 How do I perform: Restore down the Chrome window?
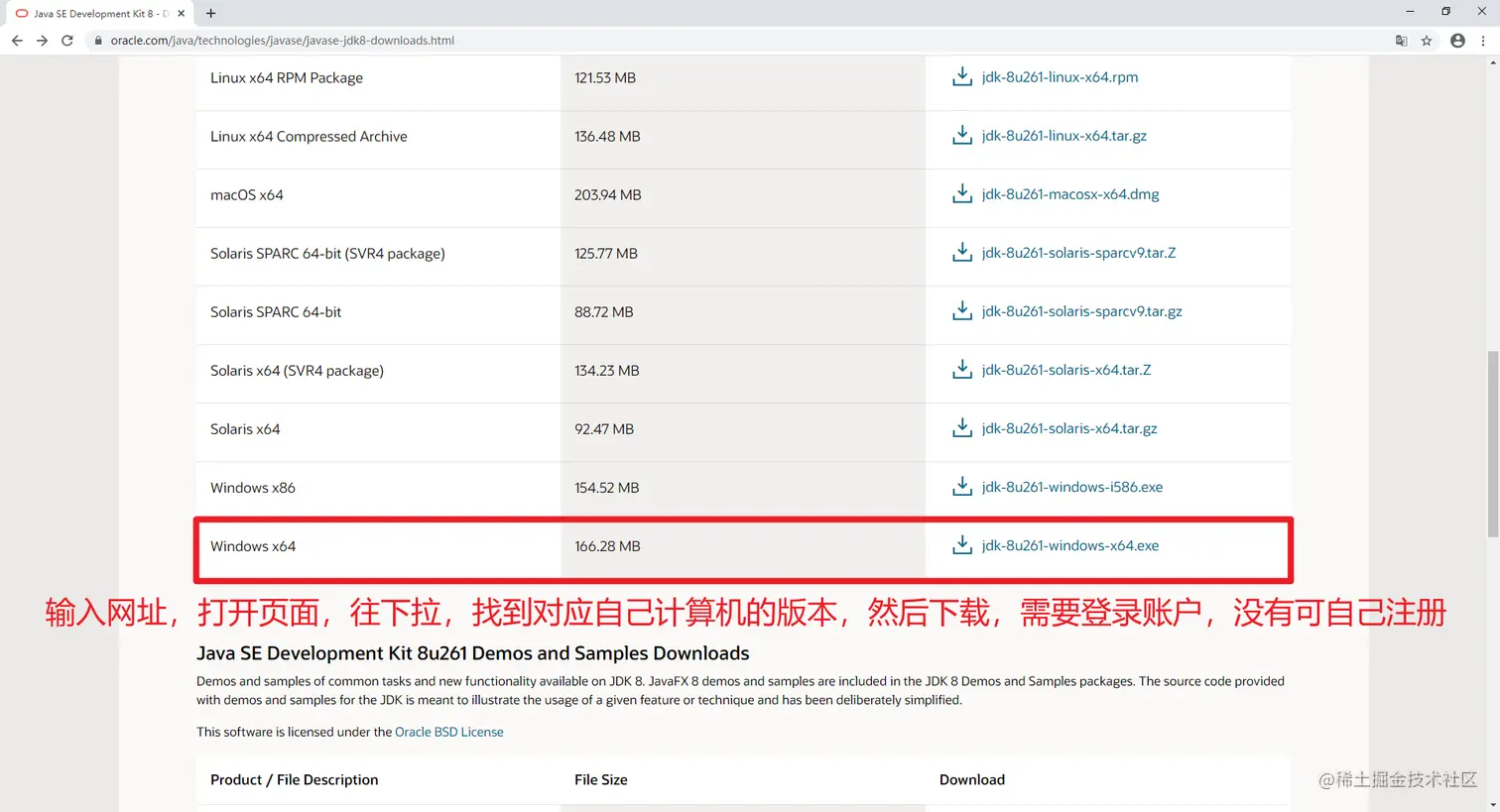(1445, 12)
